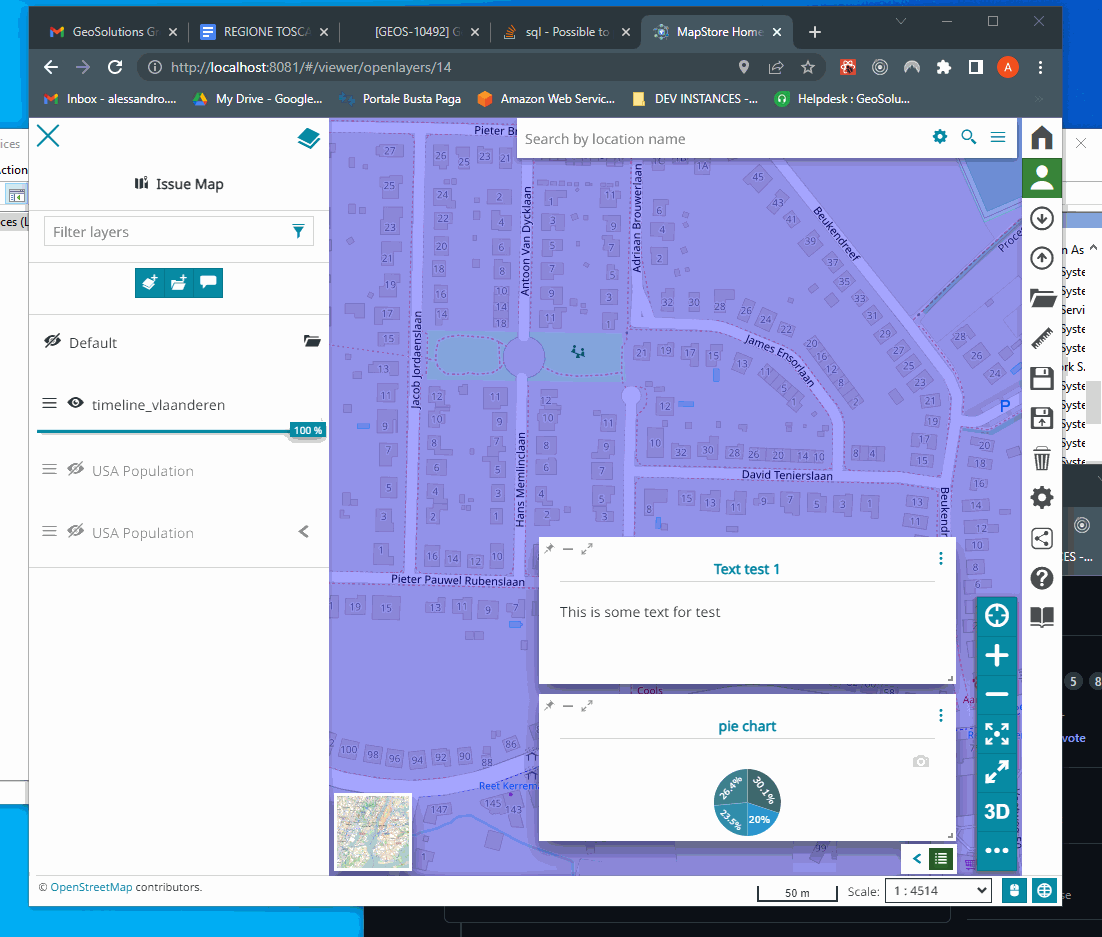
Task: Close the layers panel with X icon
Action: coord(48,135)
